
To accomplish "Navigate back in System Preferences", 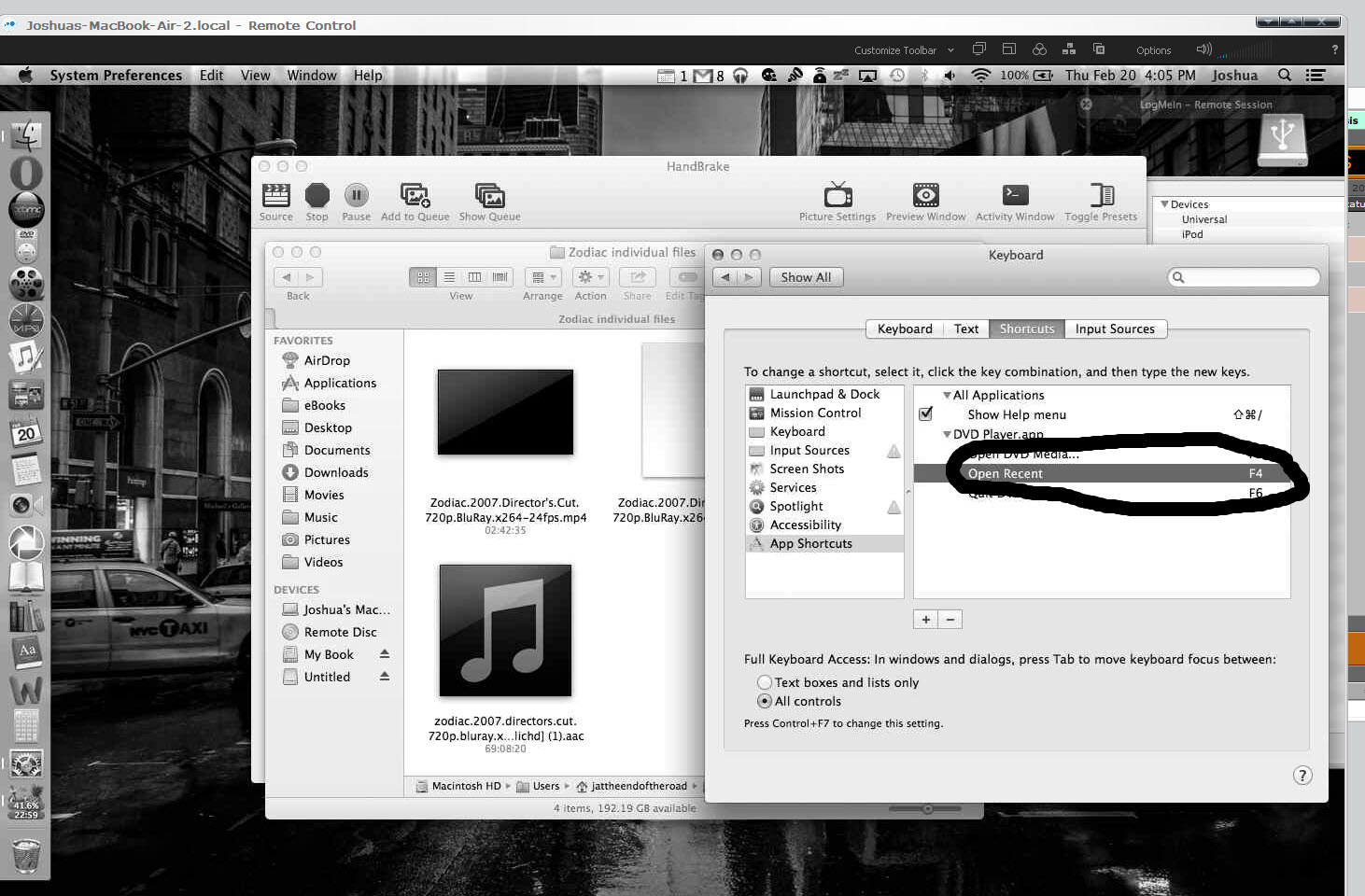I will click(725, 277).
